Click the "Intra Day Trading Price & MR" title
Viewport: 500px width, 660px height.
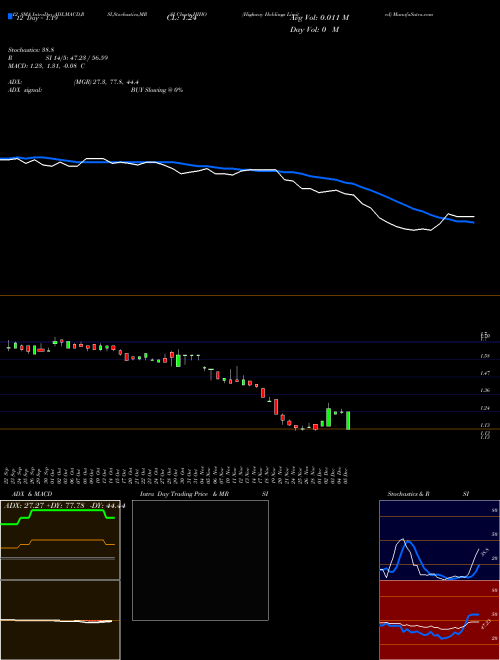[184, 494]
